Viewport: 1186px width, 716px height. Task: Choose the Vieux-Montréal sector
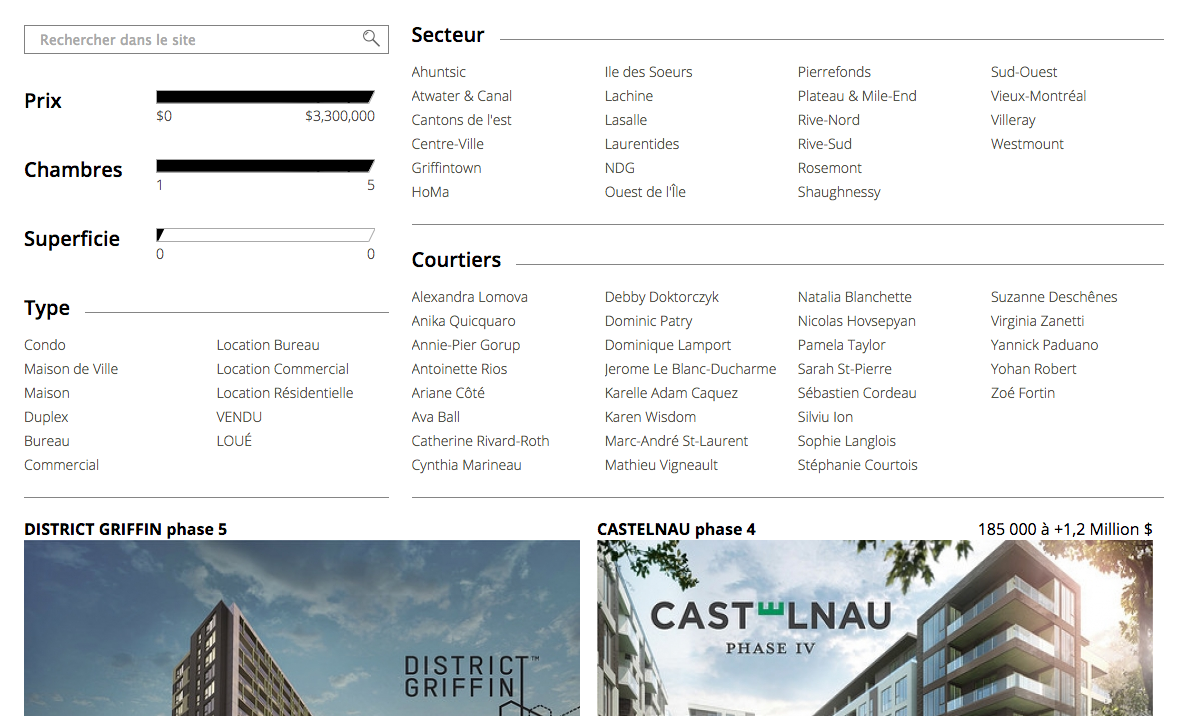1039,96
